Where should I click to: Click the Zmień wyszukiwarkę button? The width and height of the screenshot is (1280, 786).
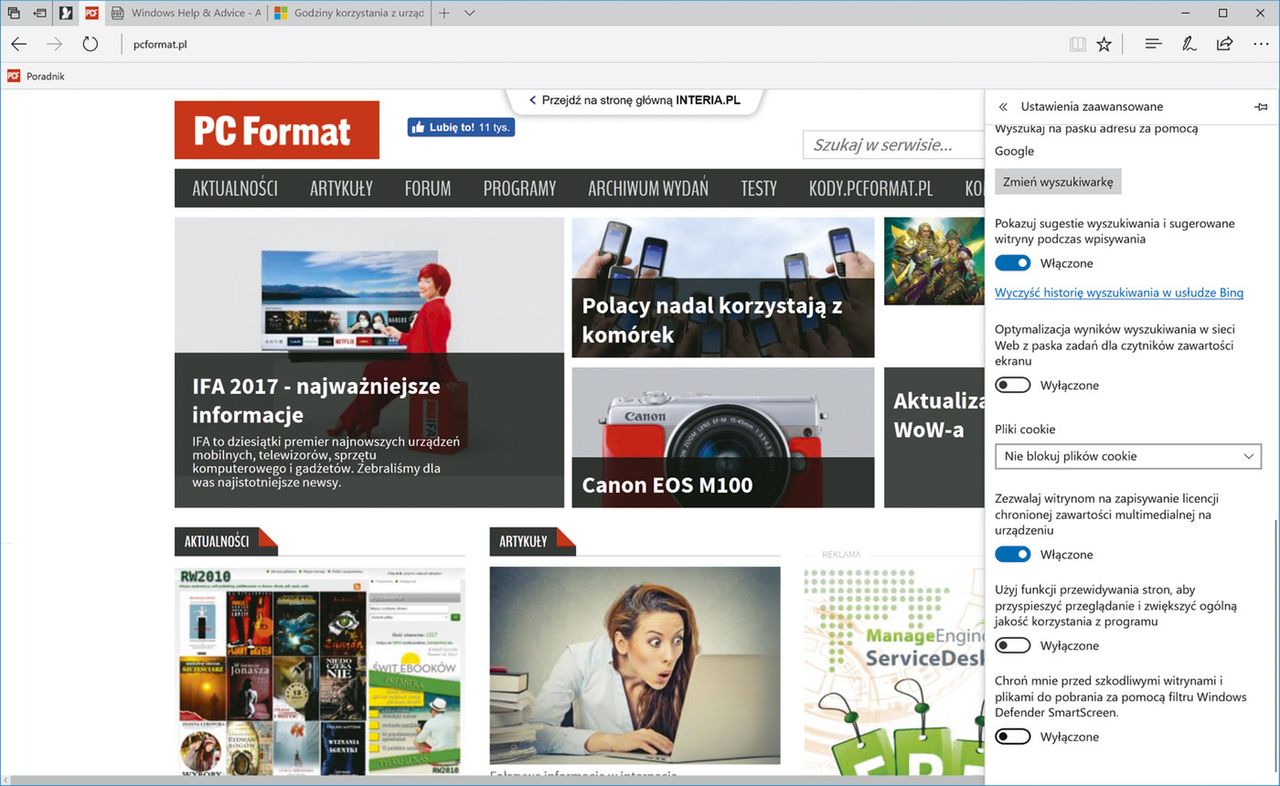click(1058, 182)
